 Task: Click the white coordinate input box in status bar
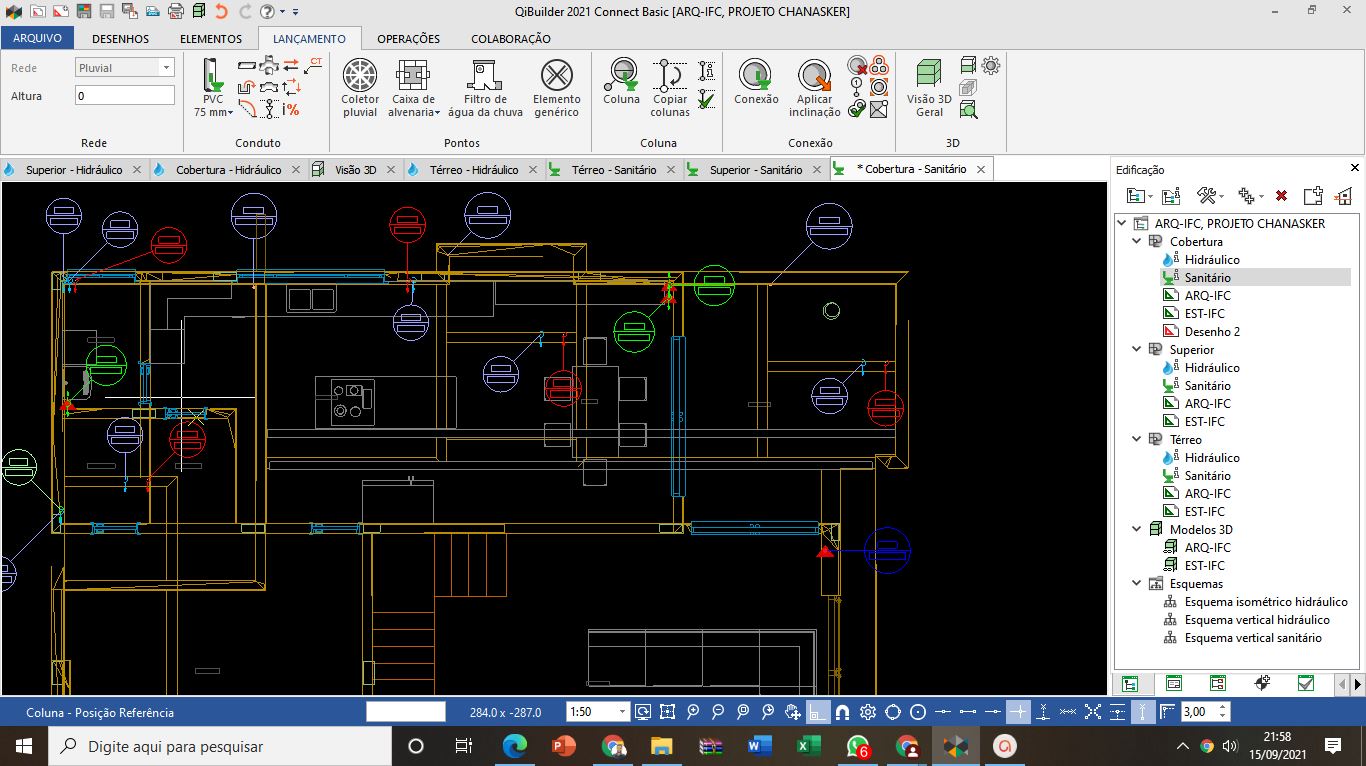click(x=406, y=712)
